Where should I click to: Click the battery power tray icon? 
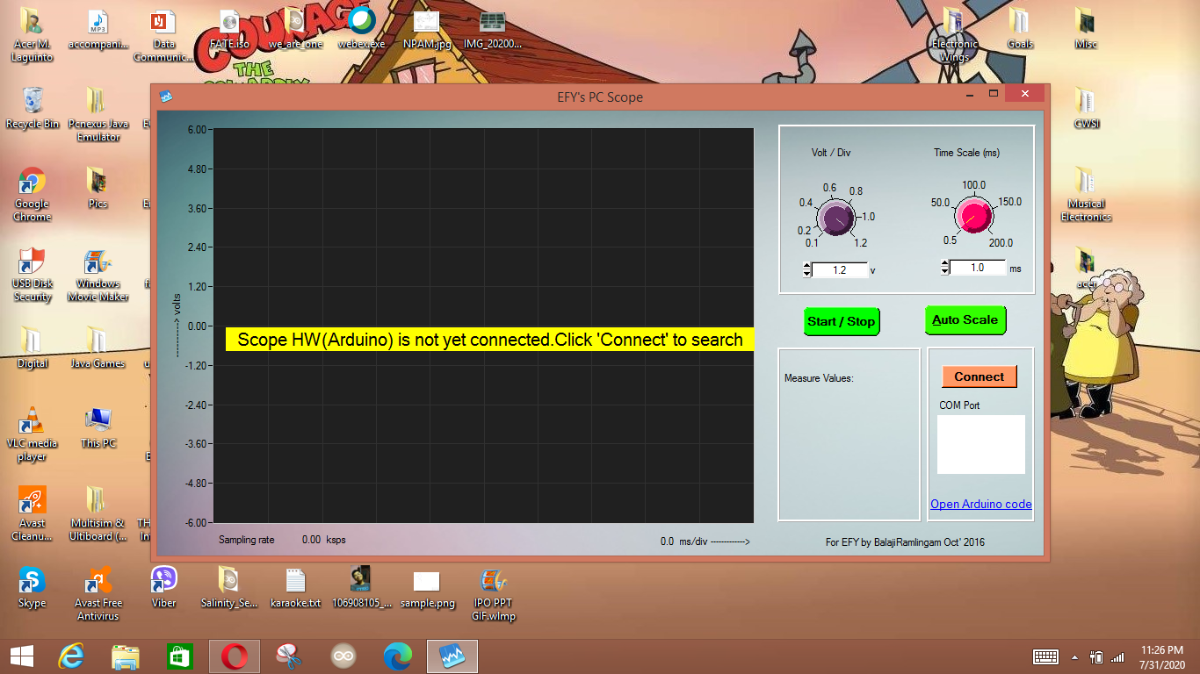(x=1097, y=656)
